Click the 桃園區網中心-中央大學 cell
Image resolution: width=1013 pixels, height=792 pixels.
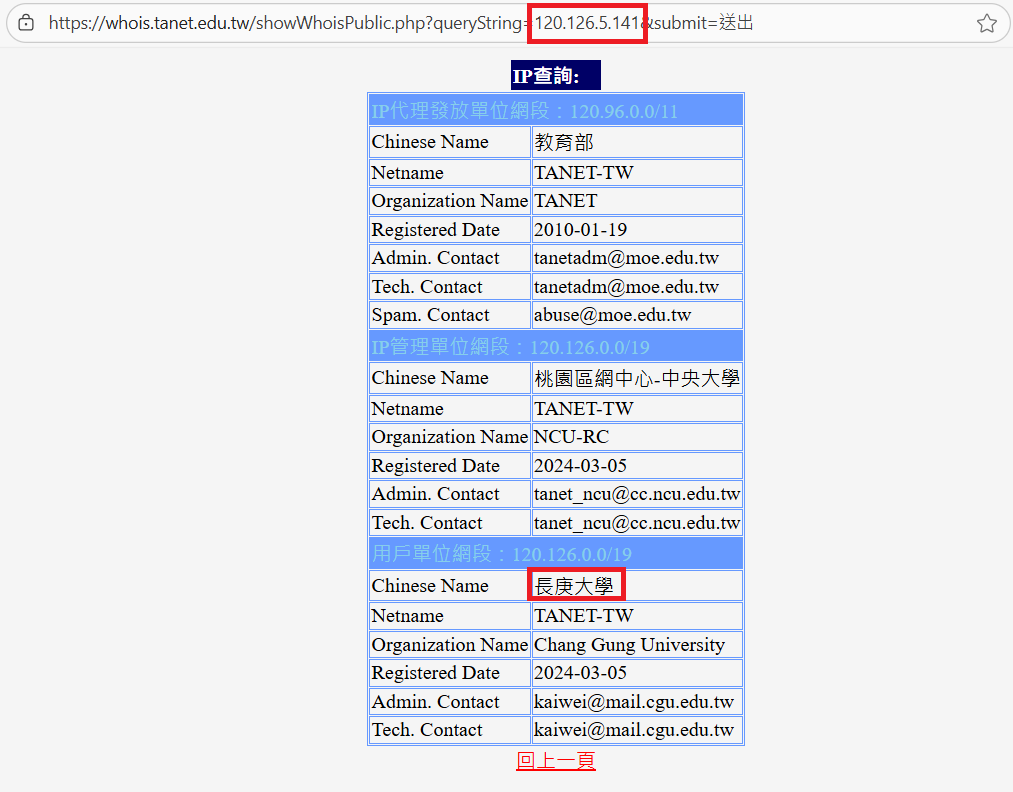(637, 378)
